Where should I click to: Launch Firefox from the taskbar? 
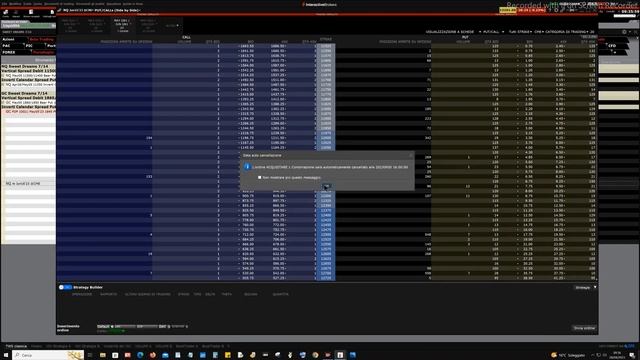pyautogui.click(x=153, y=355)
